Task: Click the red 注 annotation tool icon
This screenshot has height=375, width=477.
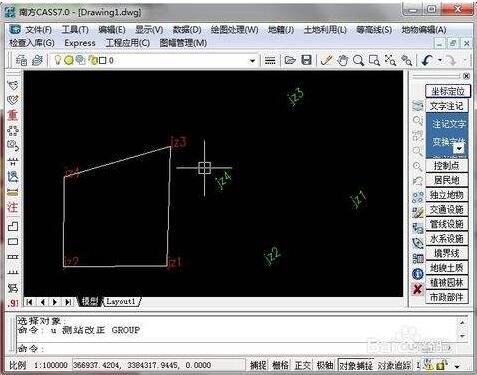Action: pos(13,207)
